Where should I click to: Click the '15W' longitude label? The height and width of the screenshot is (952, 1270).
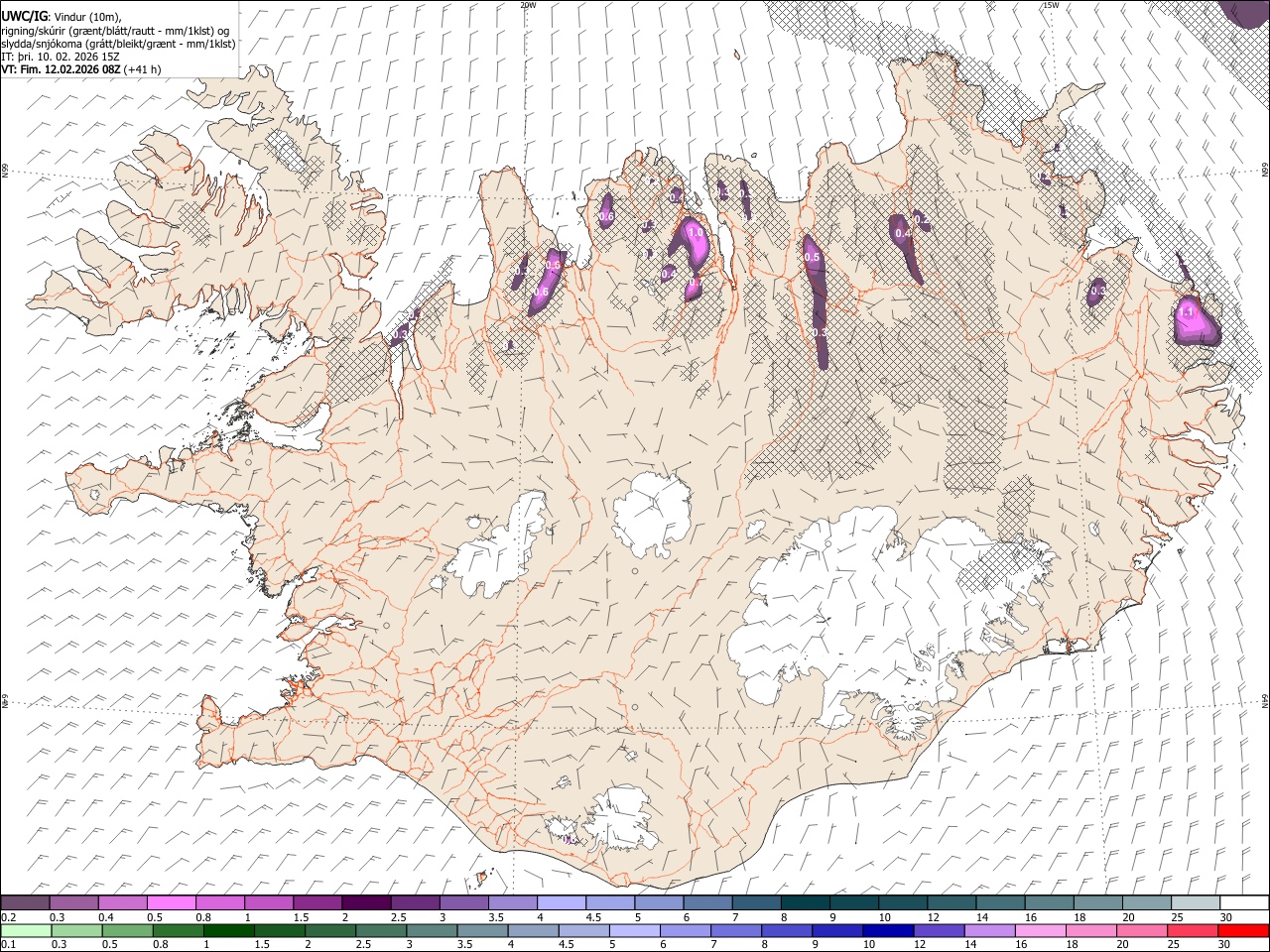pyautogui.click(x=1051, y=5)
